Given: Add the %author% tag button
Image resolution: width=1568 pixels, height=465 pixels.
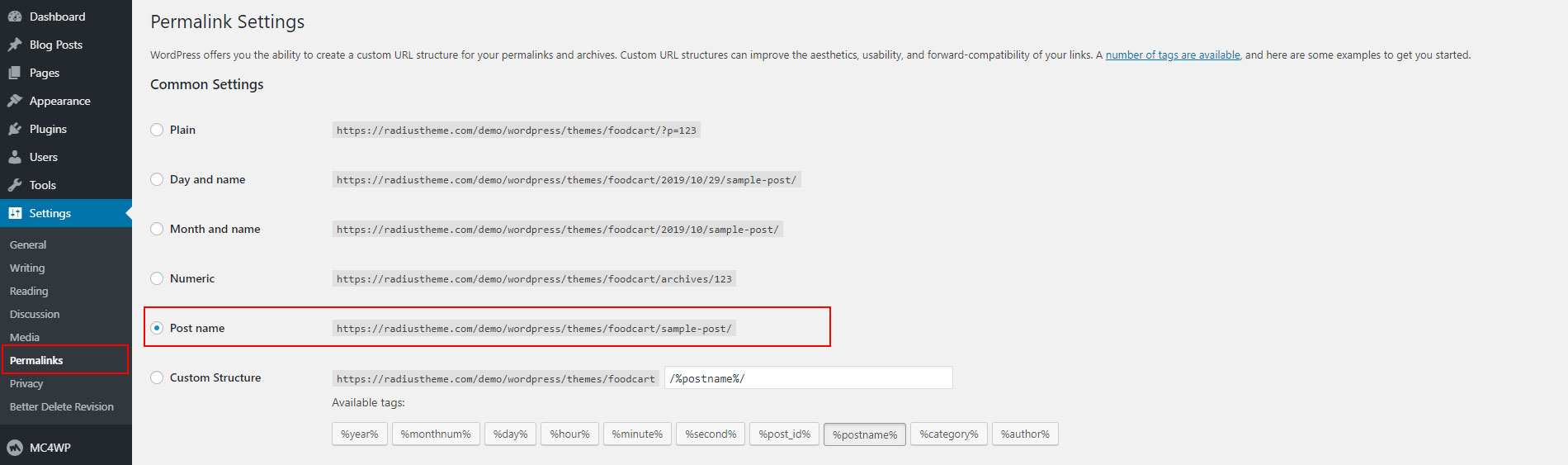Looking at the screenshot, I should (1025, 434).
